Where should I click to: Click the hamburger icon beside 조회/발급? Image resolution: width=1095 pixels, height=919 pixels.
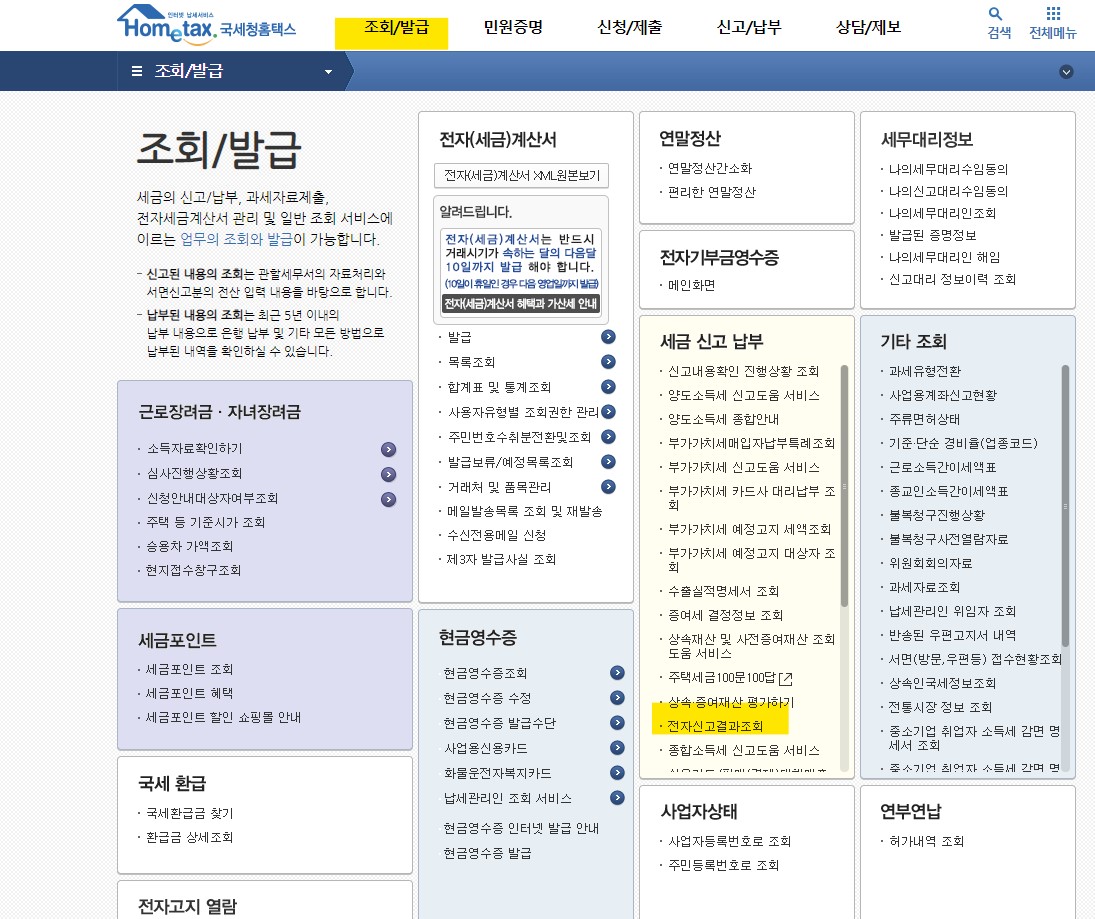tap(136, 71)
